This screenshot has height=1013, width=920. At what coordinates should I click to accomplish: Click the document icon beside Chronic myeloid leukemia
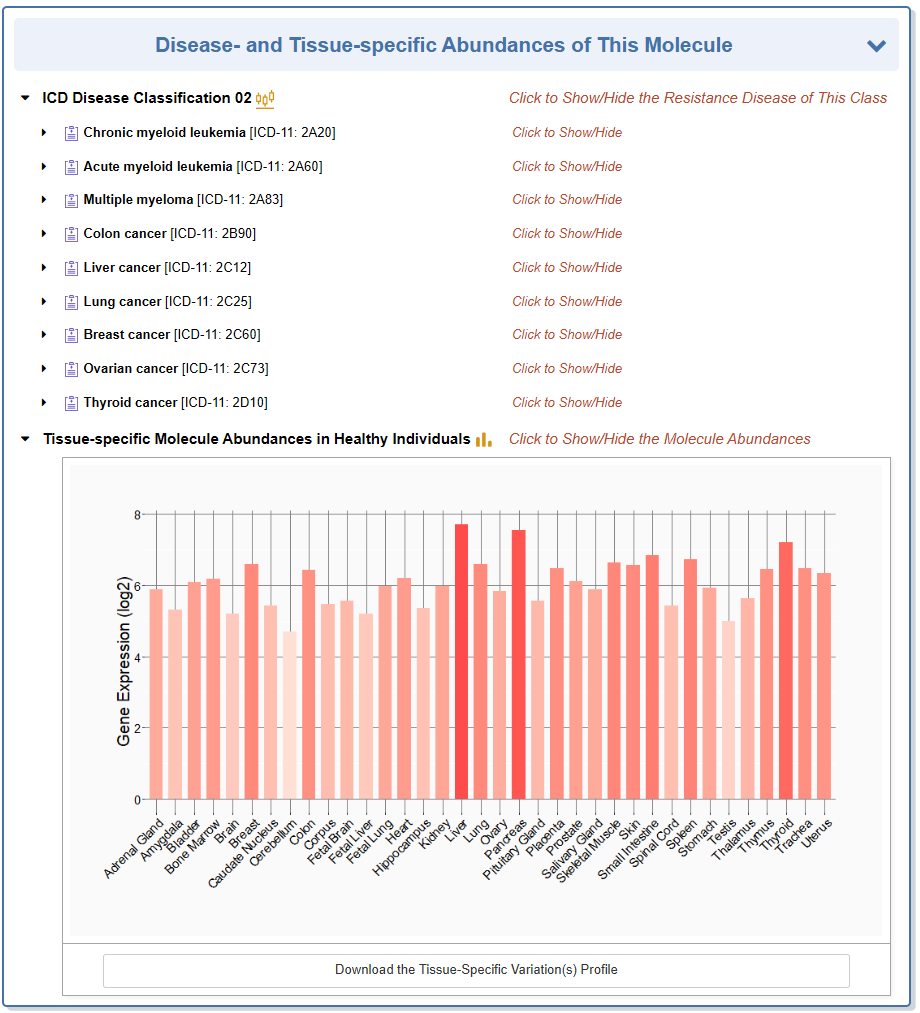[x=71, y=133]
